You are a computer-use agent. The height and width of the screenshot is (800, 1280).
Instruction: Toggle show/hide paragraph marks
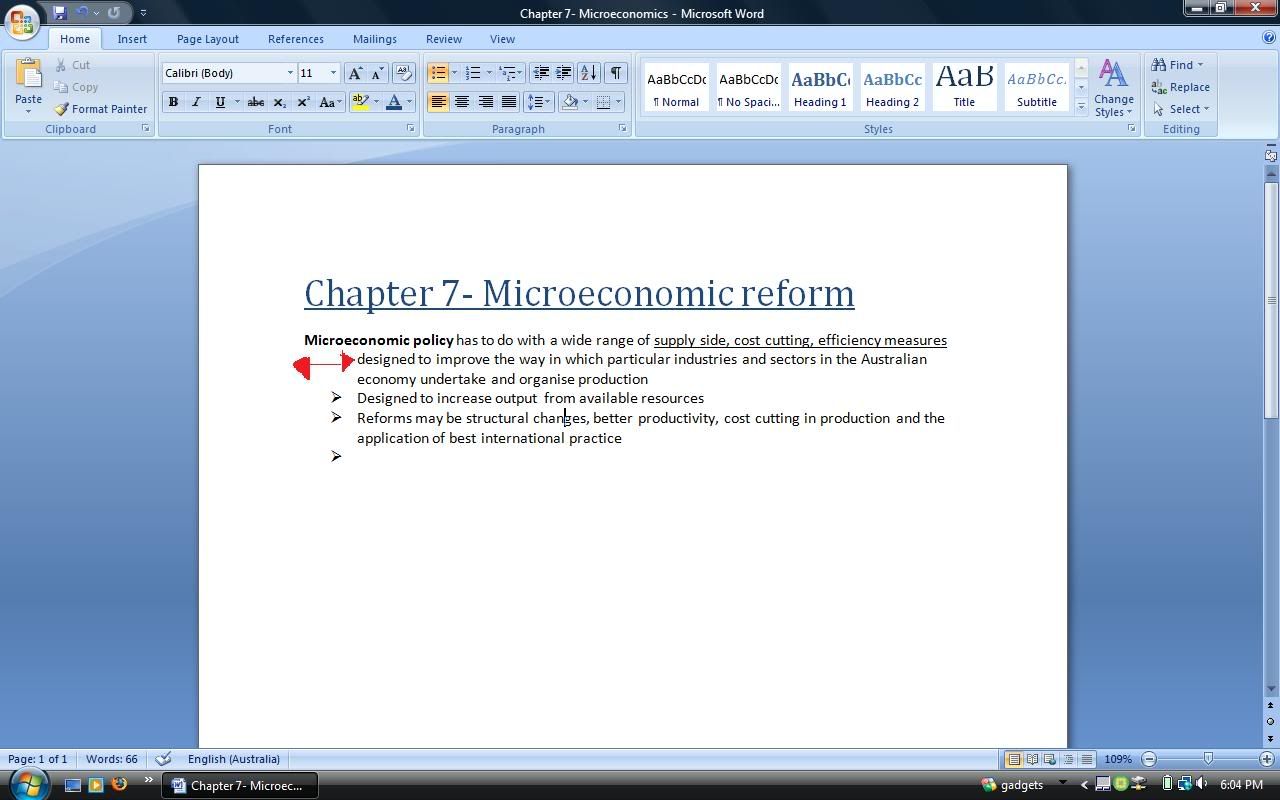[616, 73]
